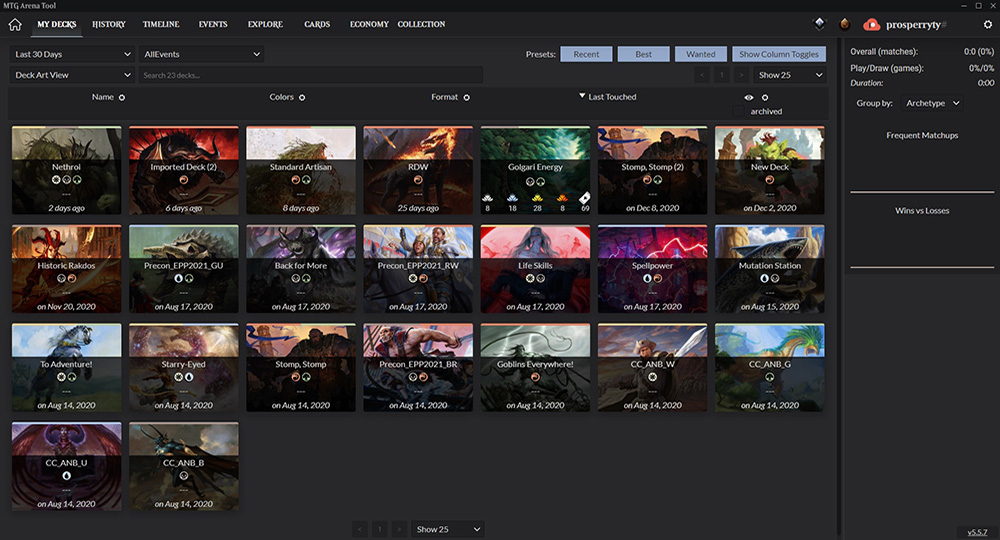Screen dimensions: 1000x540
Task: Apply the Best preset
Action: pyautogui.click(x=643, y=54)
